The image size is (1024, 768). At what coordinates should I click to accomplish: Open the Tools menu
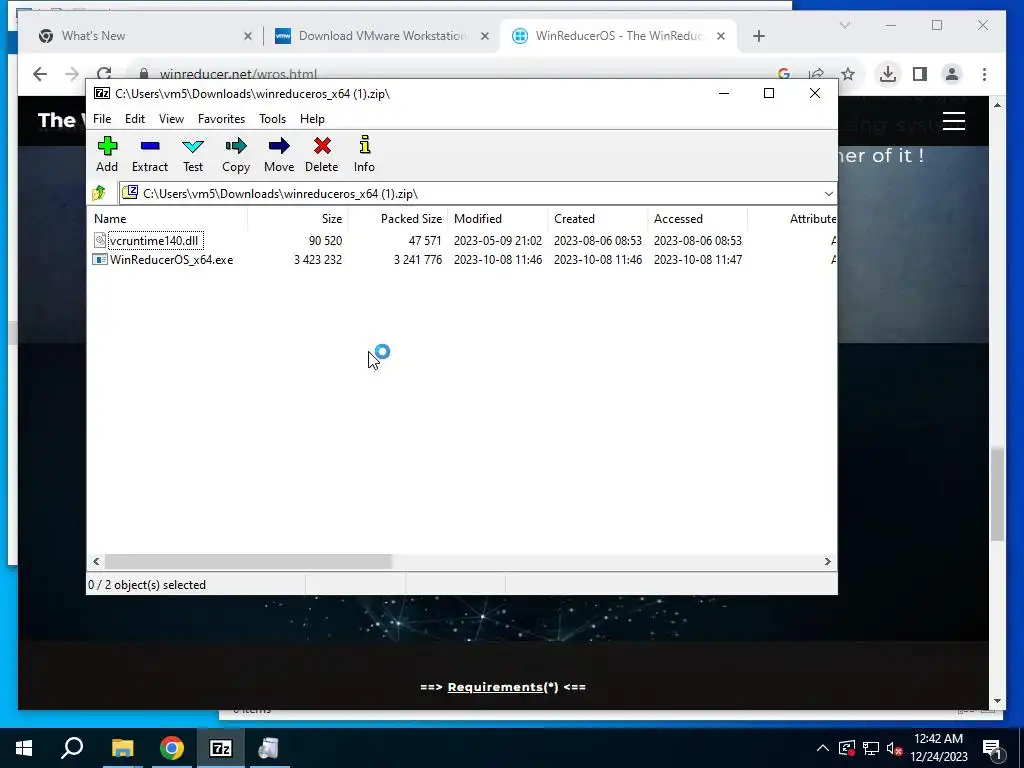pos(272,119)
